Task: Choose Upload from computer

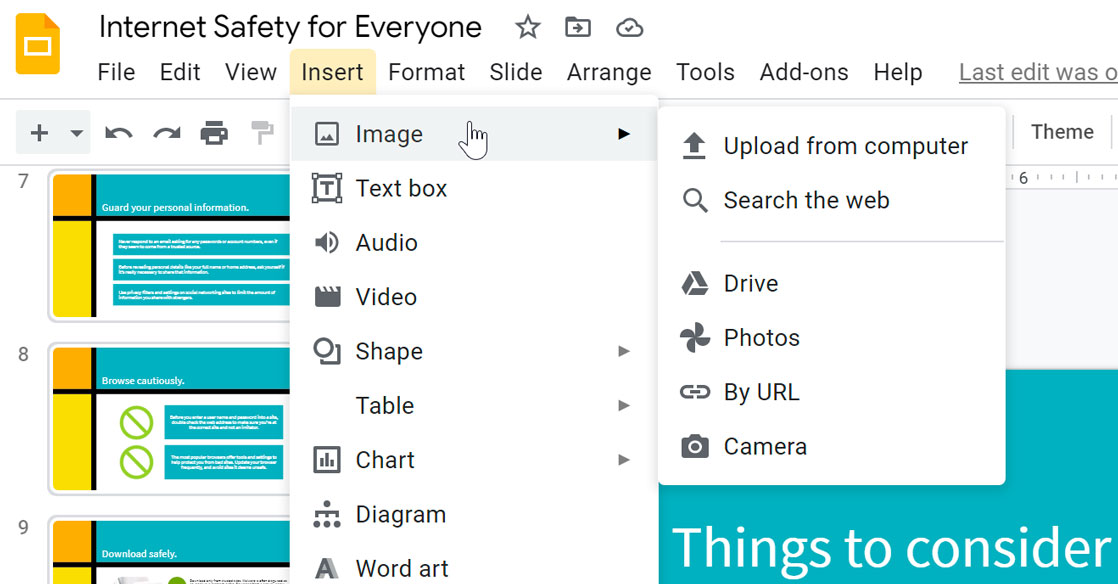Action: (846, 145)
